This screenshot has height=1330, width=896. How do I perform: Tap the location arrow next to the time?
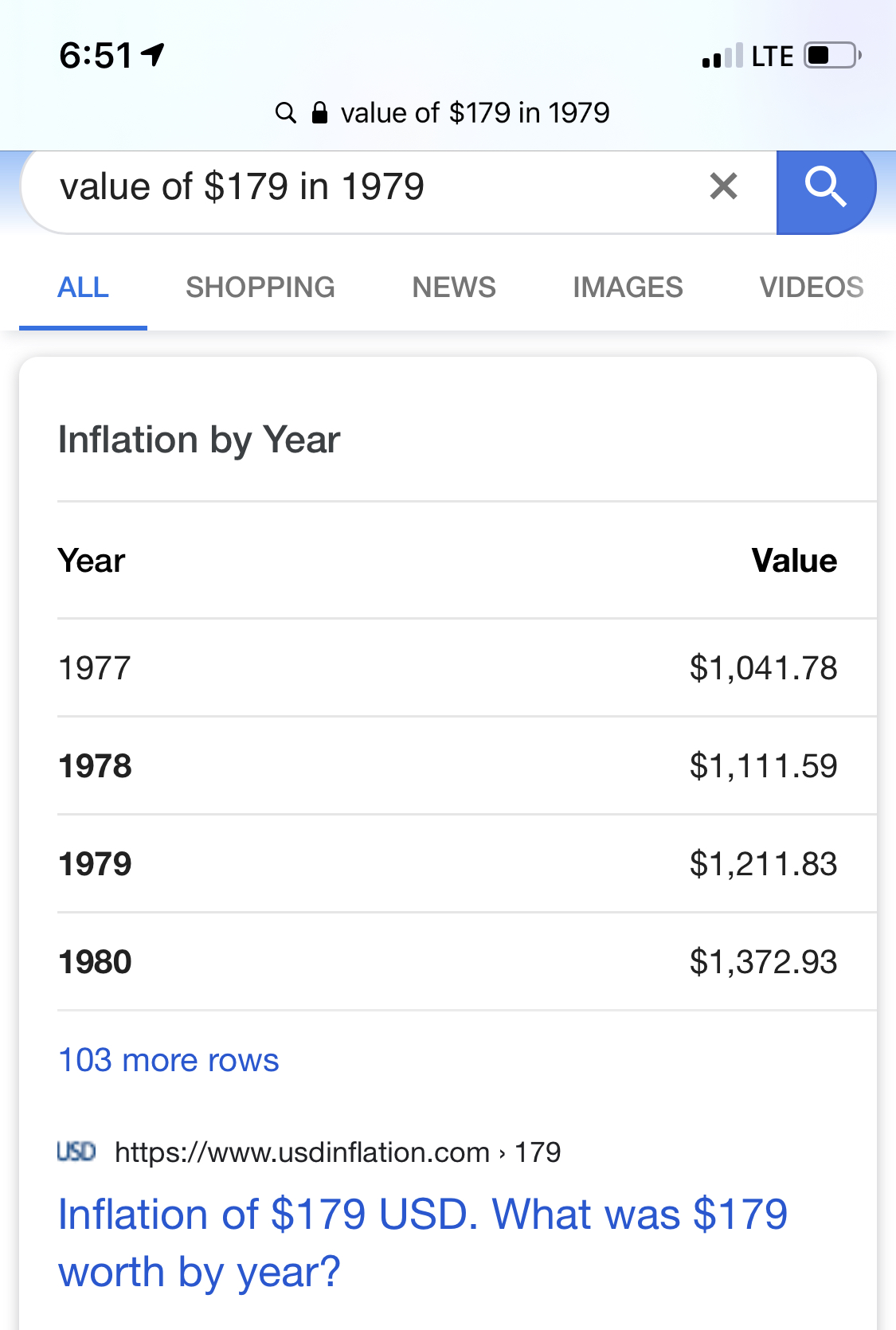(152, 55)
